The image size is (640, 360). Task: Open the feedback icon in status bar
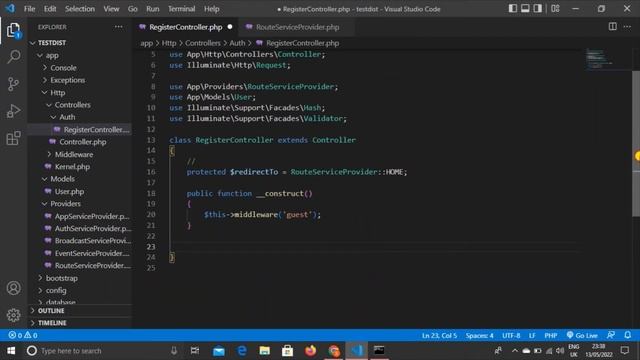coord(611,335)
